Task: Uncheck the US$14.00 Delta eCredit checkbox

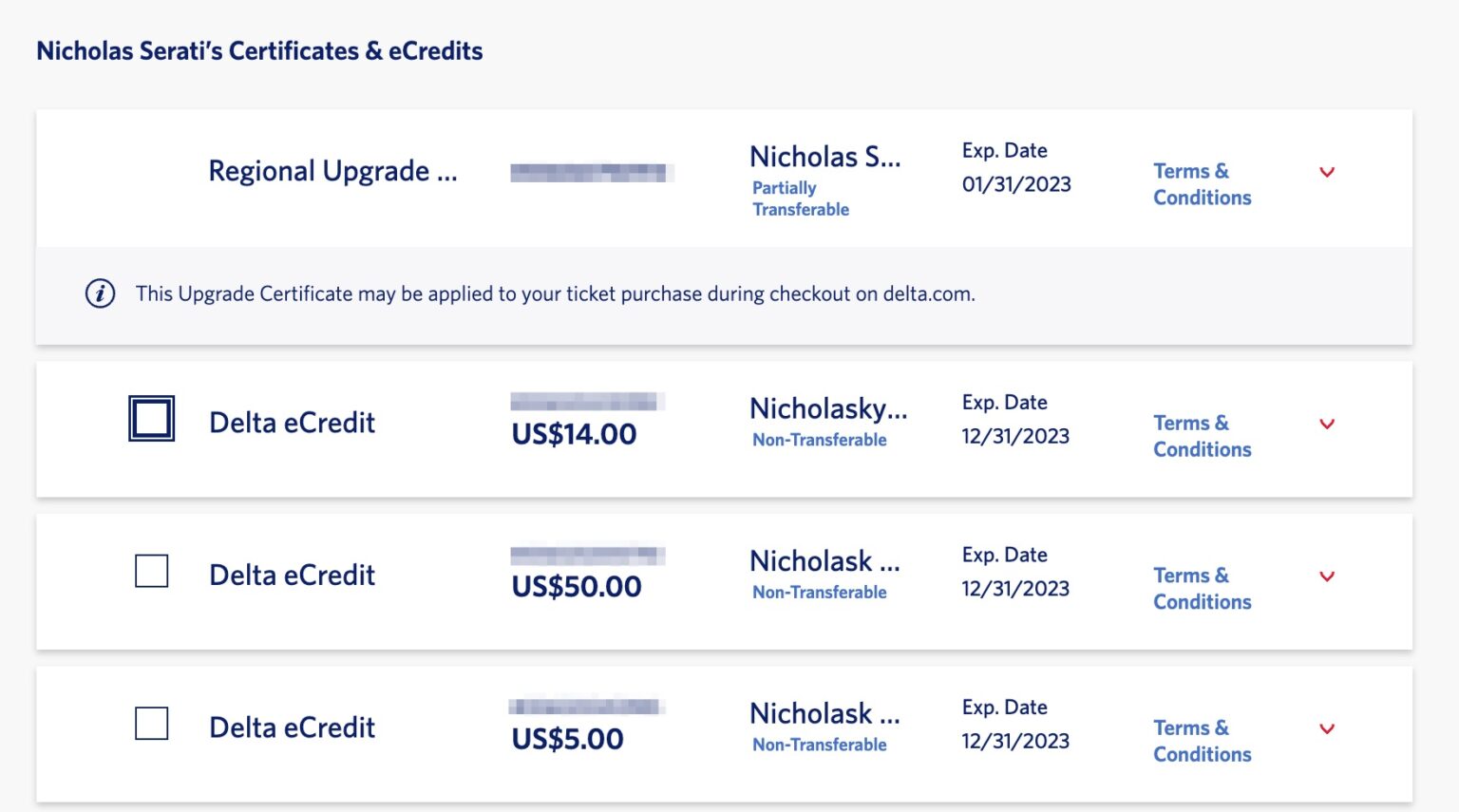Action: (x=150, y=417)
